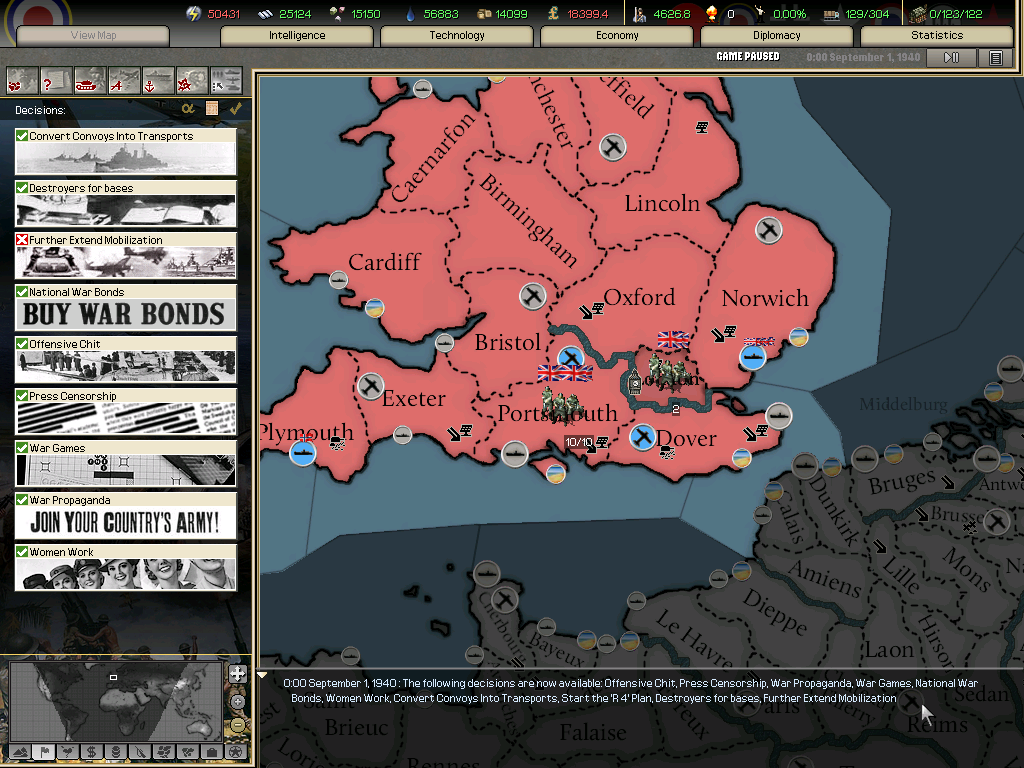The height and width of the screenshot is (768, 1024).
Task: Select the dollar-sign economic map mode
Action: tap(91, 752)
